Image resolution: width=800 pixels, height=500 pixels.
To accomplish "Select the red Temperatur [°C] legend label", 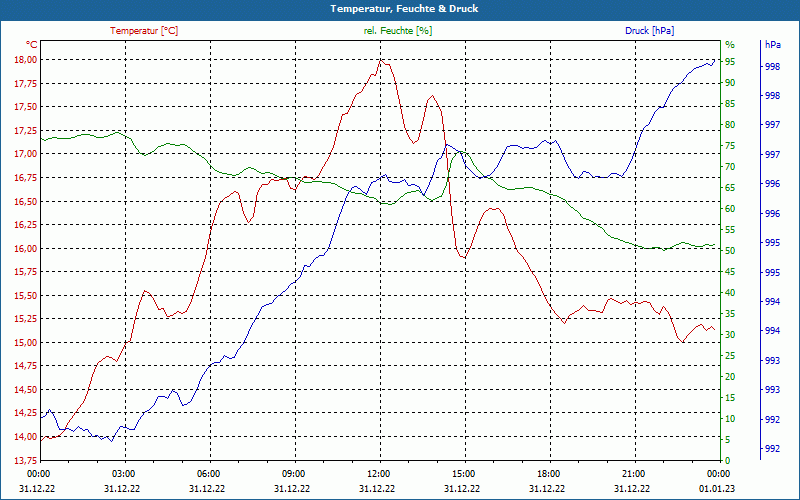I will coord(144,31).
